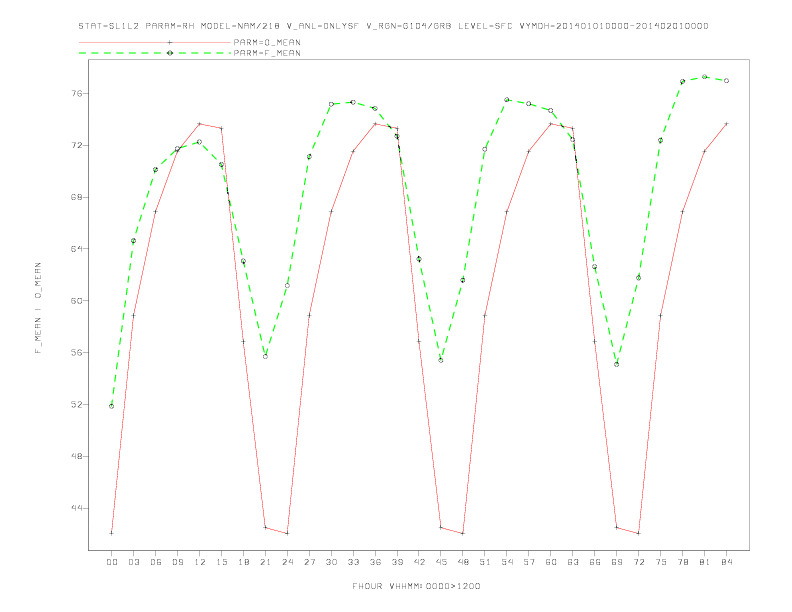Screen dimensions: 792x612
Task: Select the PARM=O_MEAN legend label
Action: (x=267, y=42)
